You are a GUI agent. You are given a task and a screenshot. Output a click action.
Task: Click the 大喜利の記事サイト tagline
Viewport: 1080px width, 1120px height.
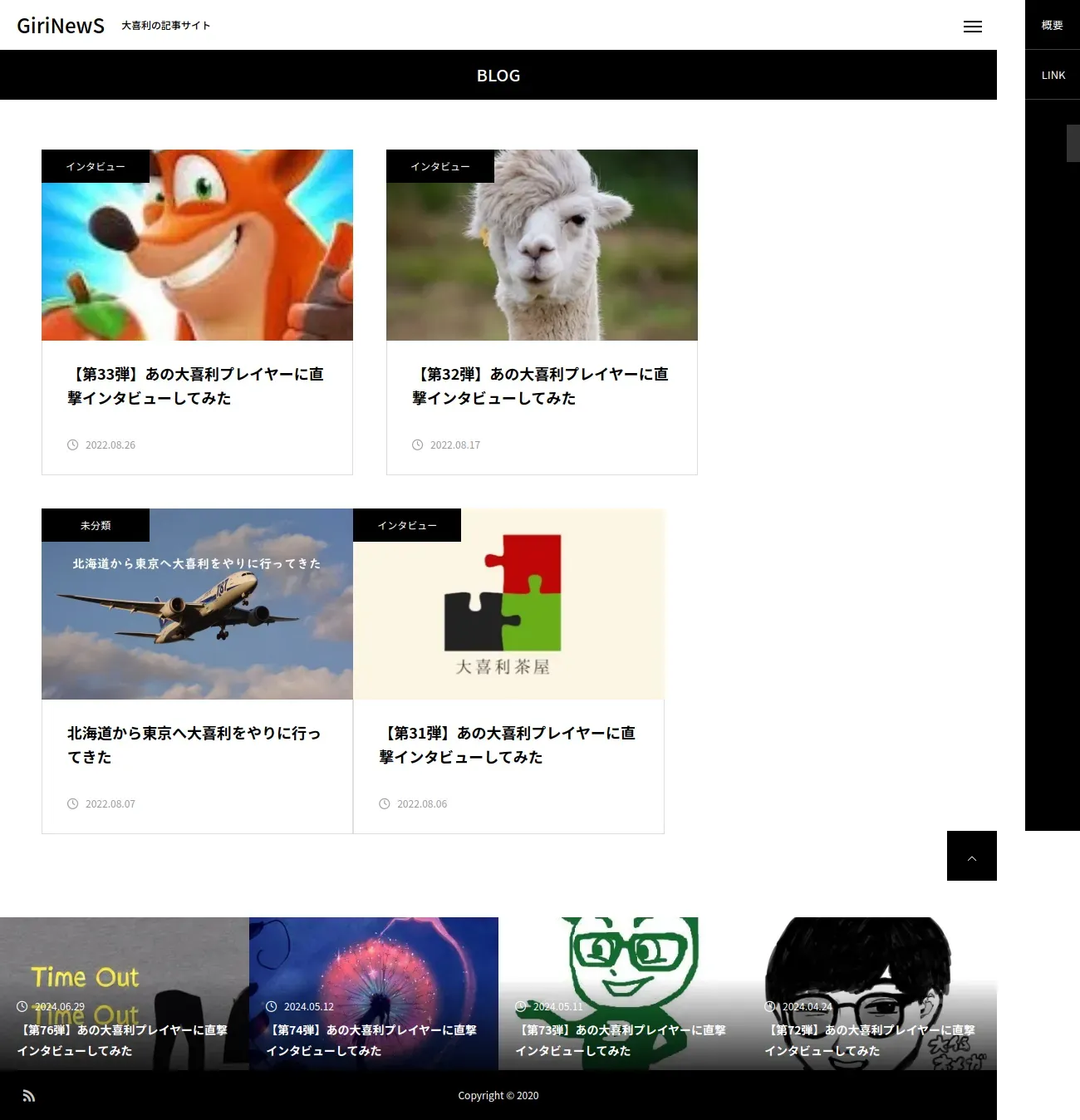pyautogui.click(x=166, y=26)
